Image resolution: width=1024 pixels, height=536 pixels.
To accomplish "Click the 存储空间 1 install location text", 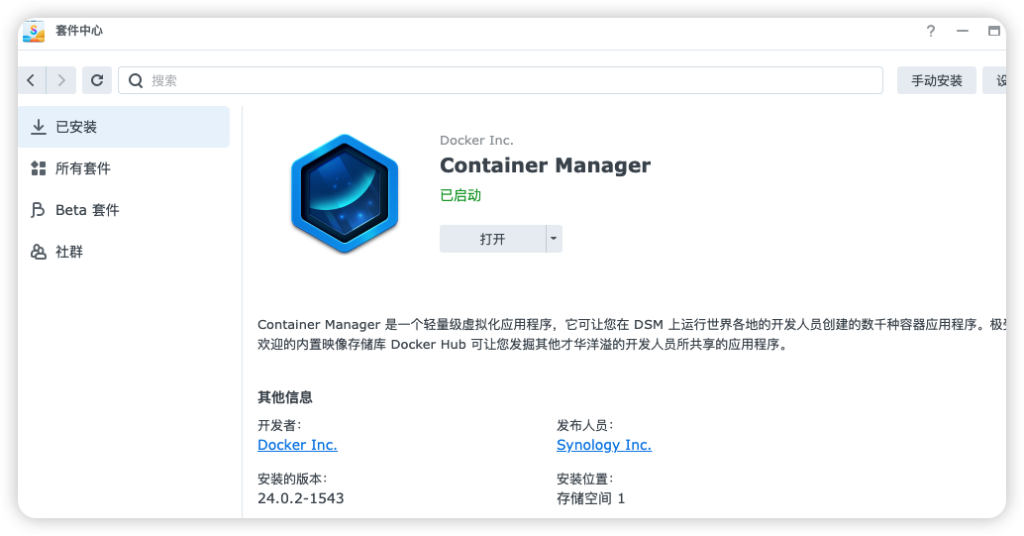I will tap(590, 498).
